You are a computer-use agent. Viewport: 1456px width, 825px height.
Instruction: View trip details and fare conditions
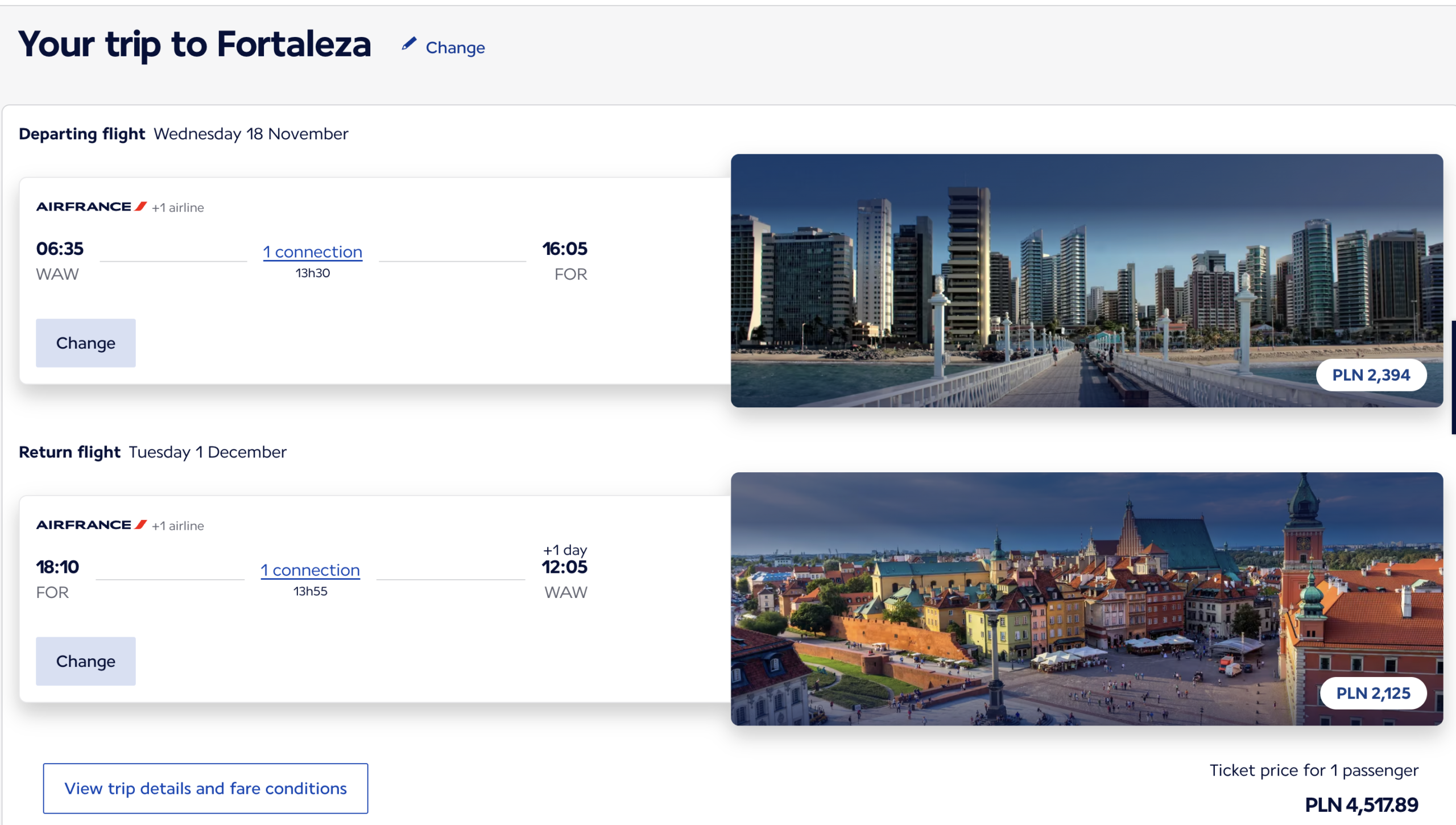[205, 788]
